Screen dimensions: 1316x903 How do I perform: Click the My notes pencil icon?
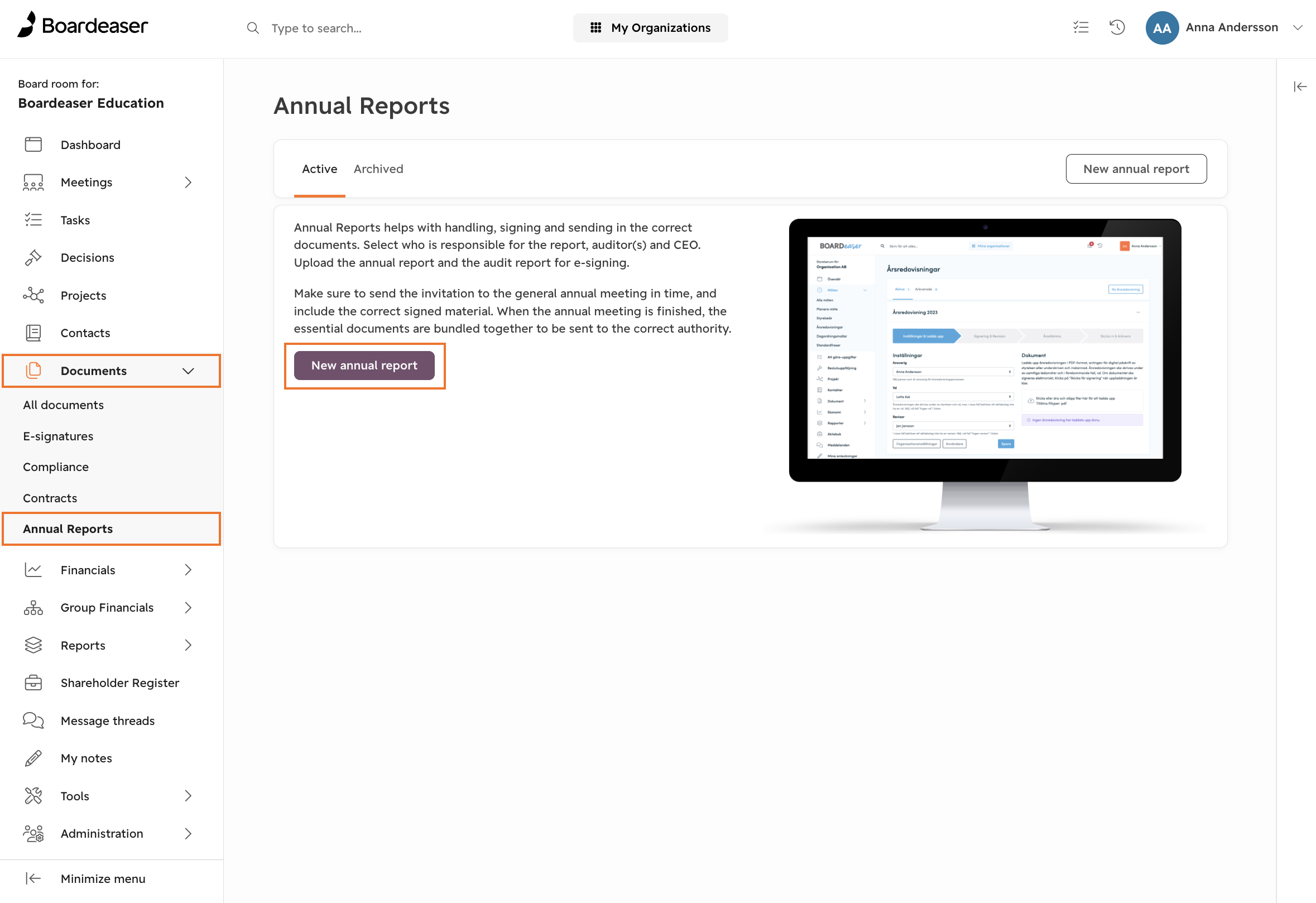click(x=33, y=758)
